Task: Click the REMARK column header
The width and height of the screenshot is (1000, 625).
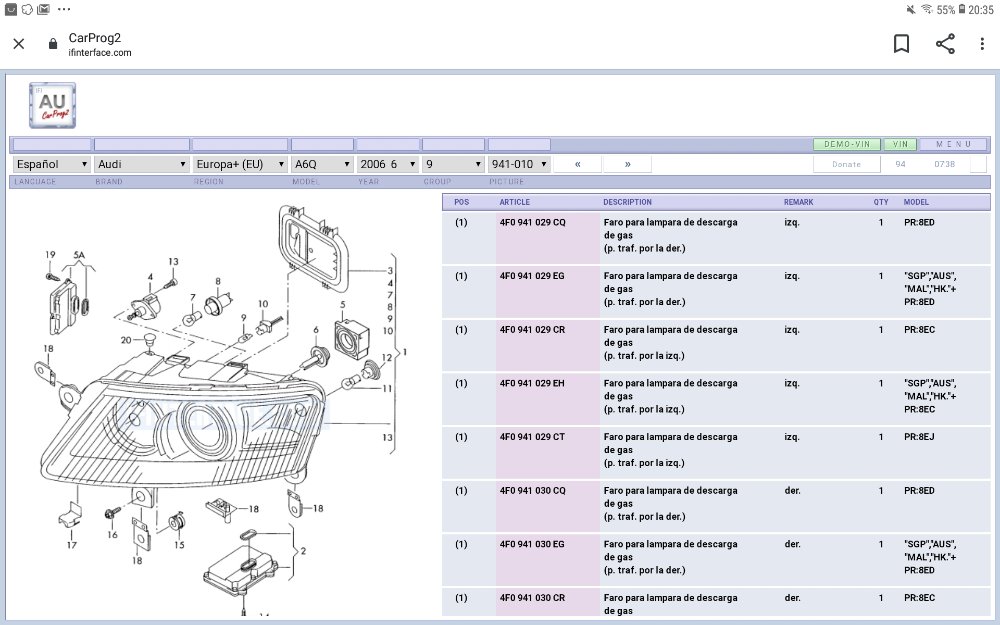Action: pyautogui.click(x=798, y=202)
